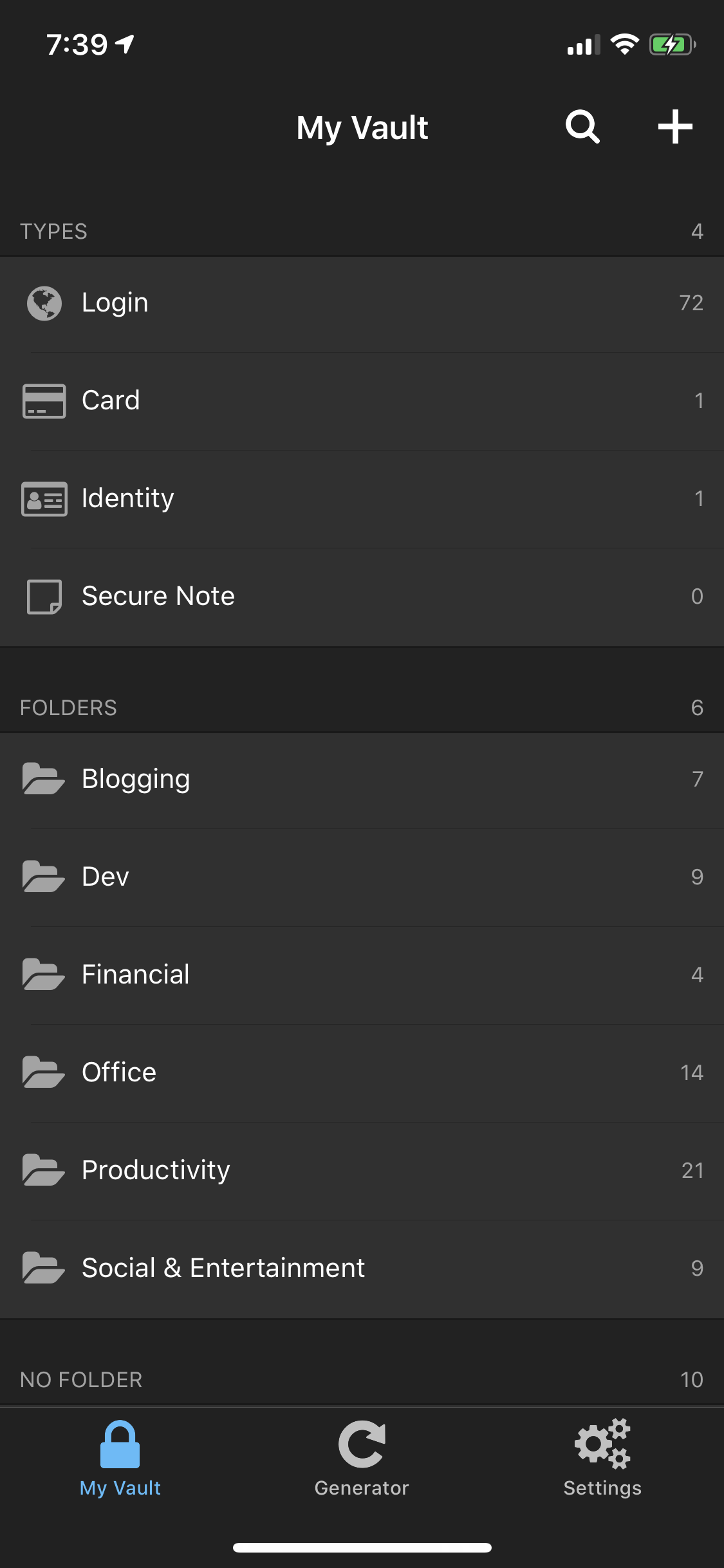Viewport: 724px width, 1568px height.
Task: View Secure Note entries
Action: point(158,597)
